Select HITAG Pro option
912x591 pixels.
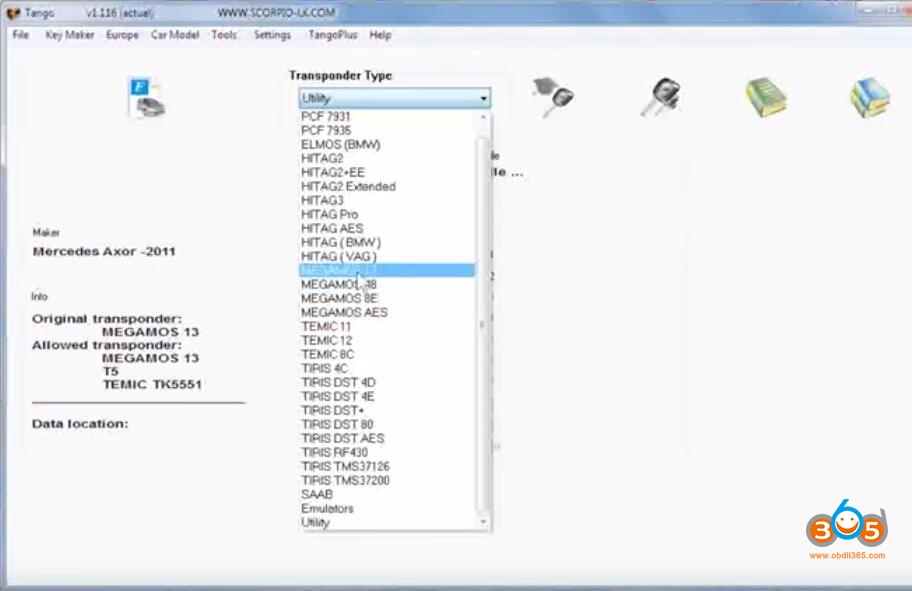[388, 214]
